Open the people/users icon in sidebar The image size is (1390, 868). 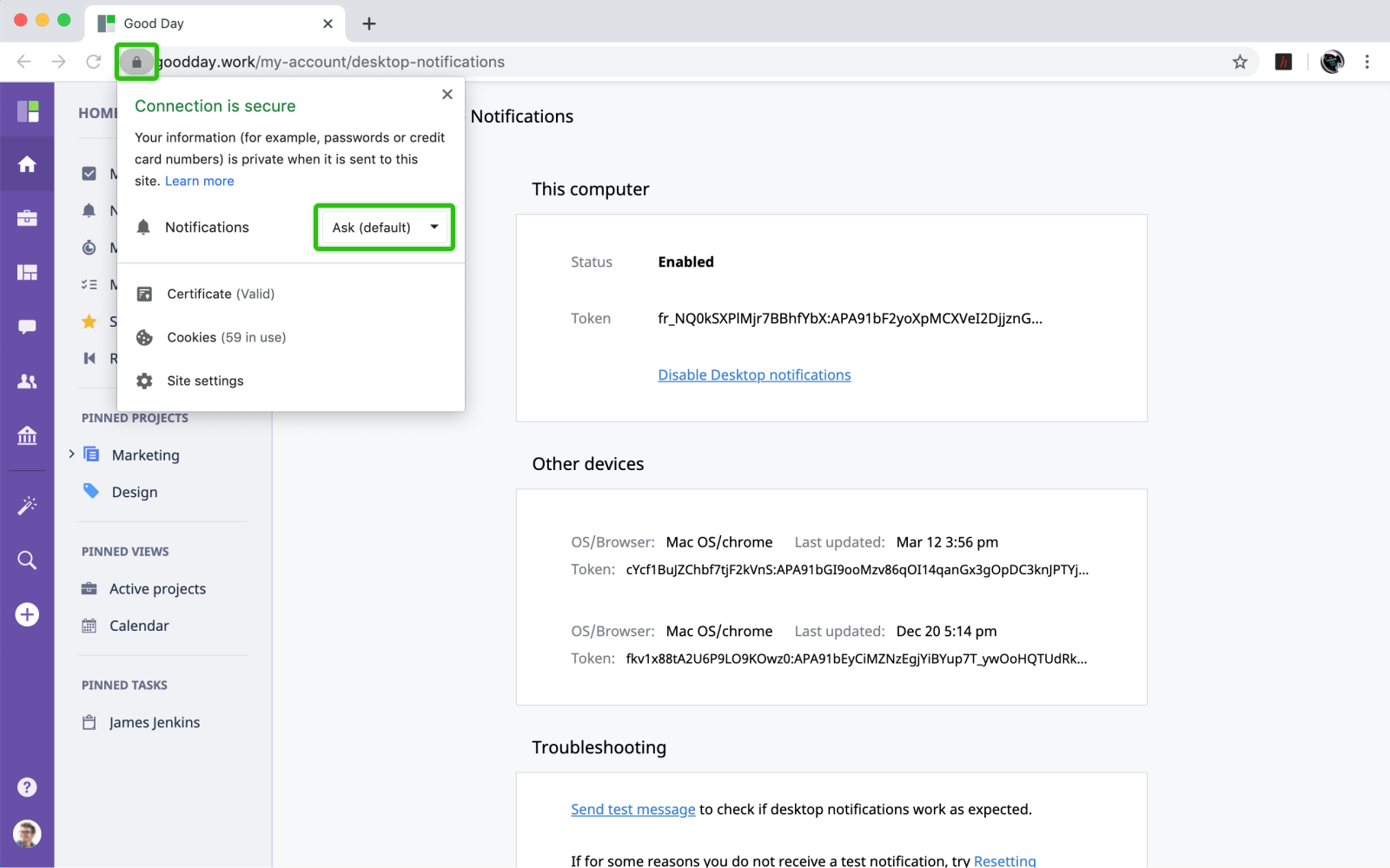pyautogui.click(x=27, y=381)
